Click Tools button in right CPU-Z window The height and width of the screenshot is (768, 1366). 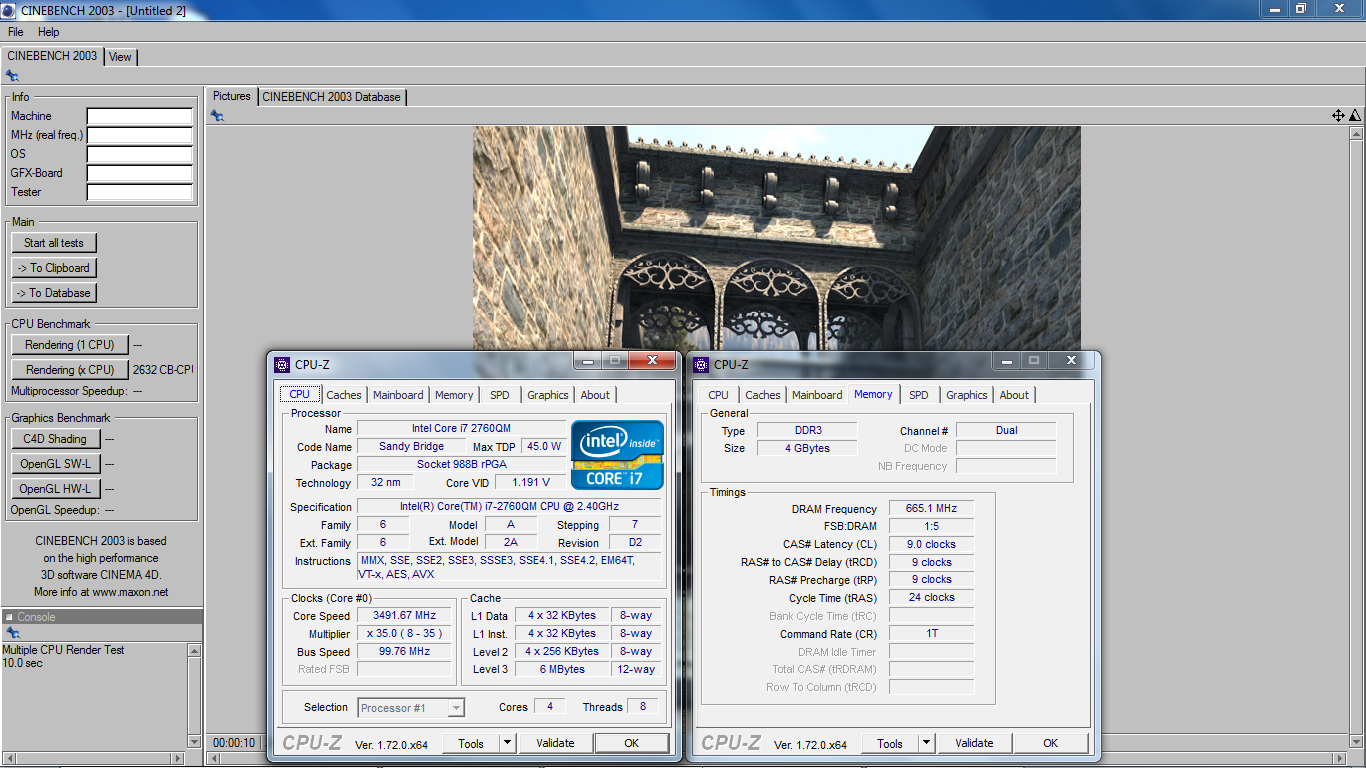(890, 743)
